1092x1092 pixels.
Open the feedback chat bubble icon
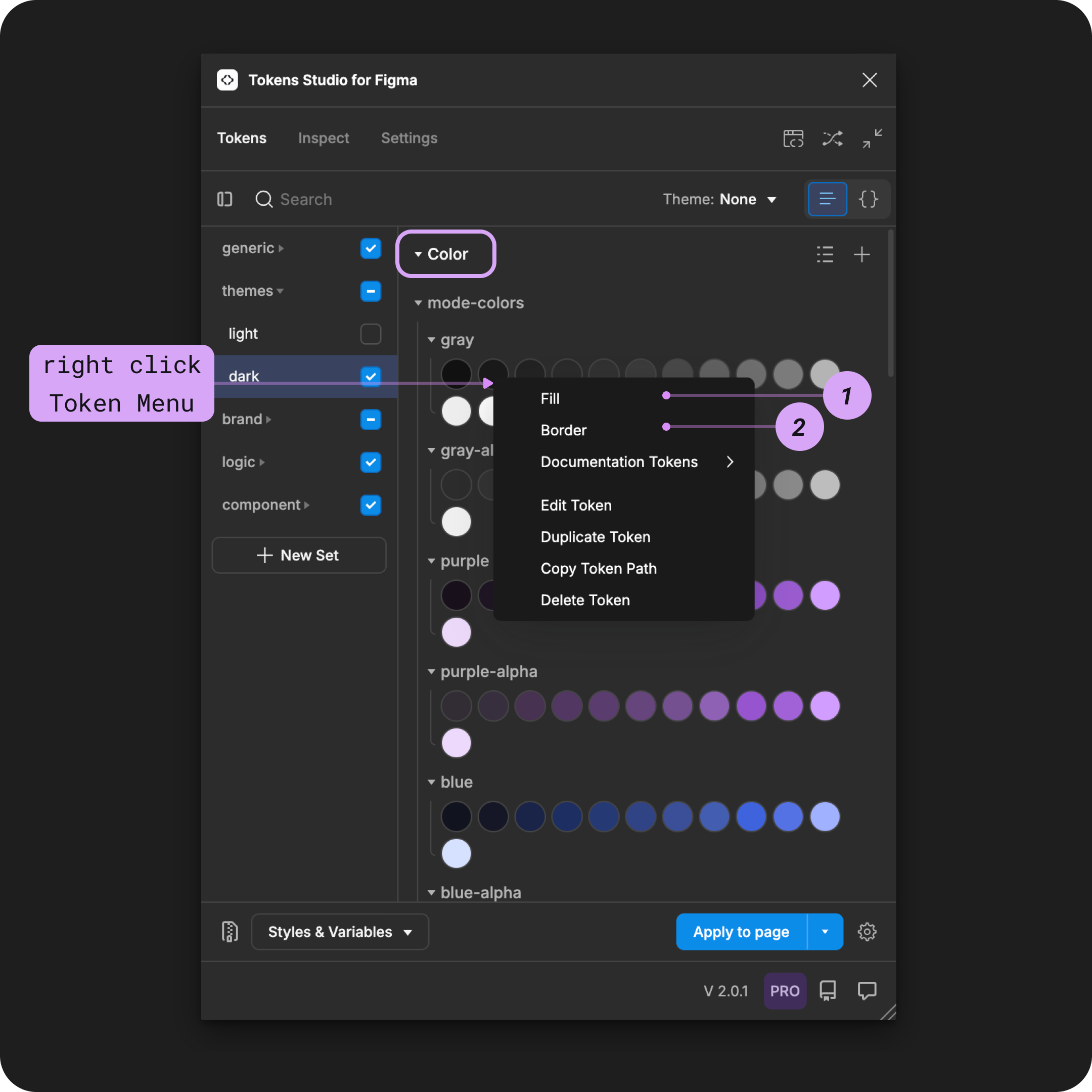[x=867, y=991]
